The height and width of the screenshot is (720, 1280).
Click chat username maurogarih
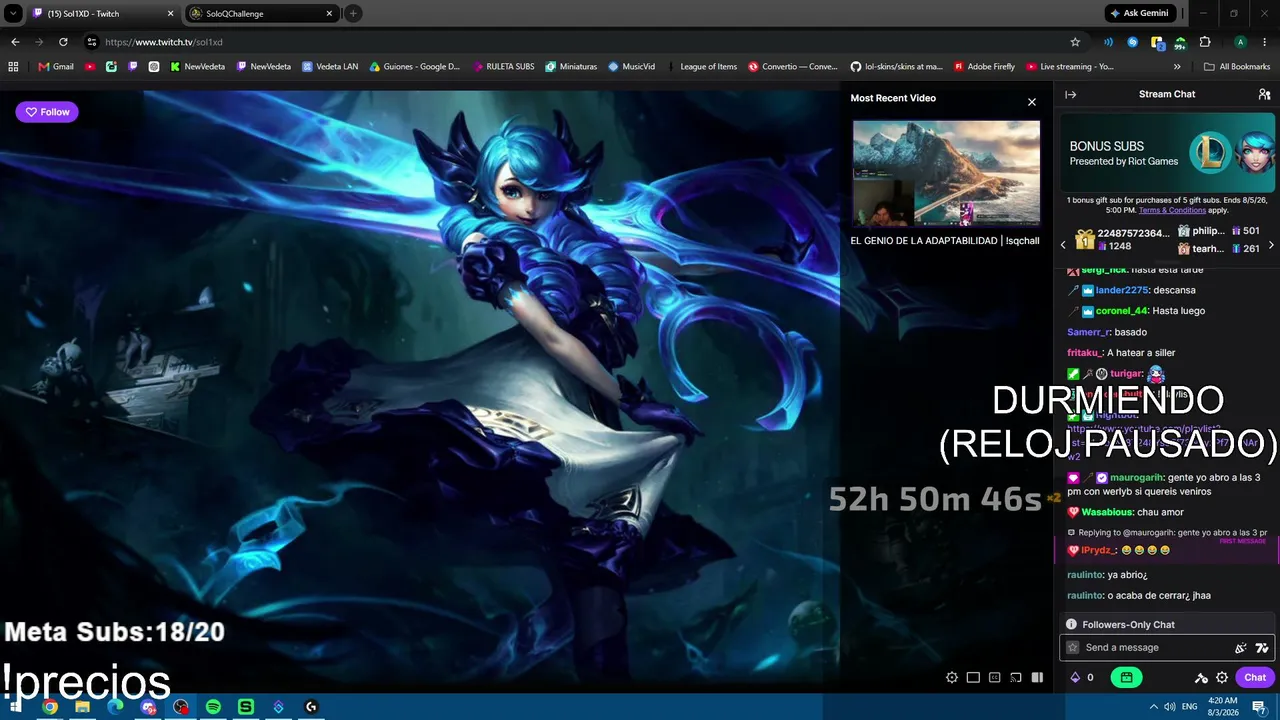click(1136, 478)
